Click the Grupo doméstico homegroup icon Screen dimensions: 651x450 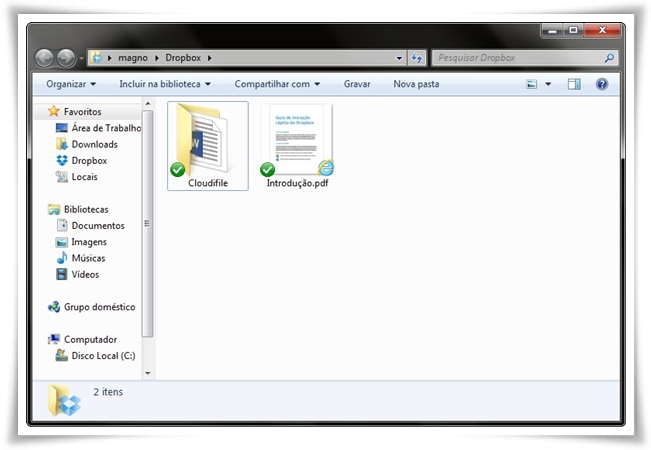54,307
